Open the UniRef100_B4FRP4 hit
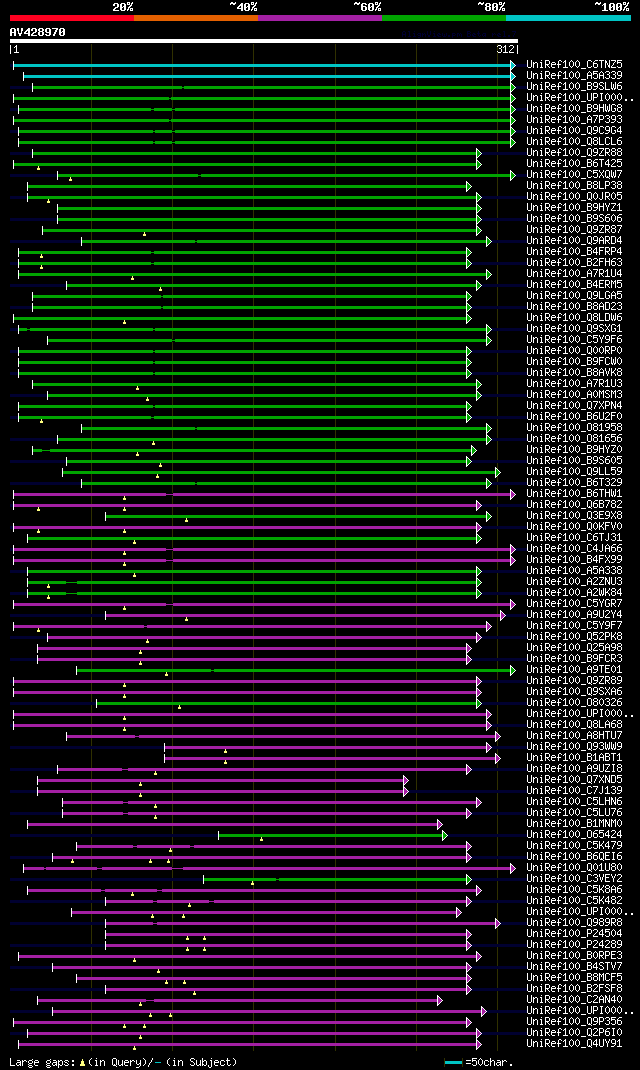Image resolution: width=640 pixels, height=1070 pixels. (574, 252)
